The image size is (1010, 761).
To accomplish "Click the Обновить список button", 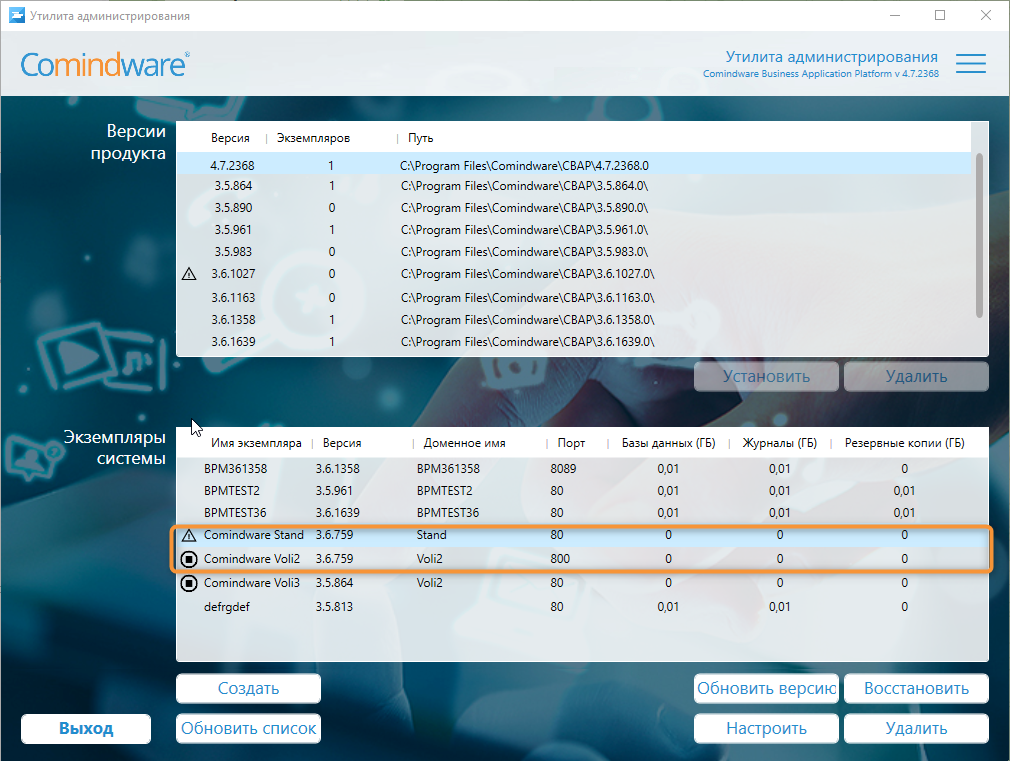I will point(248,728).
